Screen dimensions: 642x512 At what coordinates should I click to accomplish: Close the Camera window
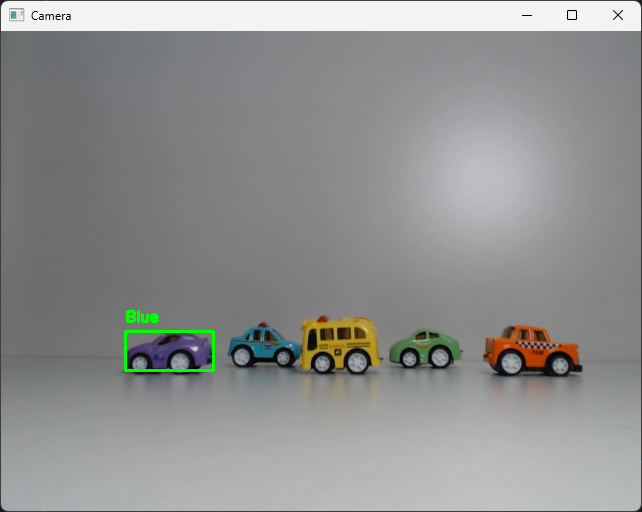[x=618, y=16]
